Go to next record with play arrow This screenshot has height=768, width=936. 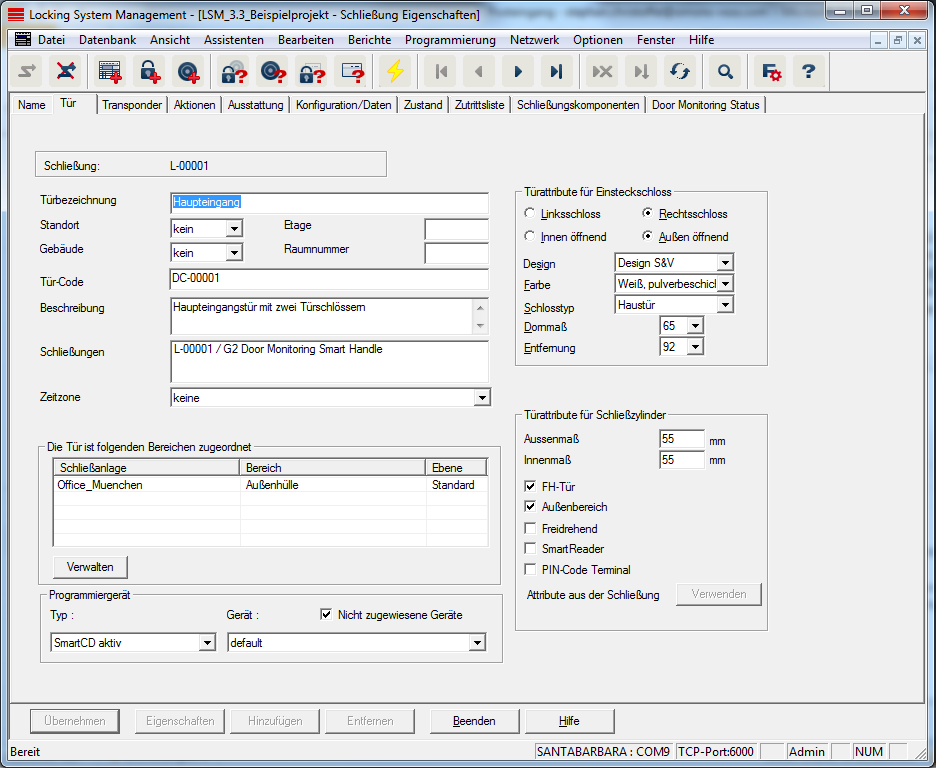[518, 71]
